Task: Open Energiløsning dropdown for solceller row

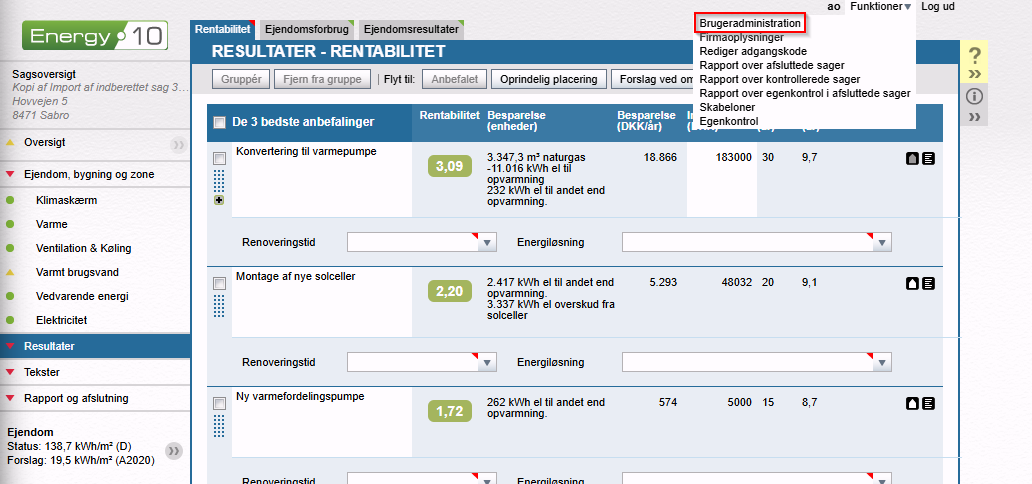Action: 881,362
